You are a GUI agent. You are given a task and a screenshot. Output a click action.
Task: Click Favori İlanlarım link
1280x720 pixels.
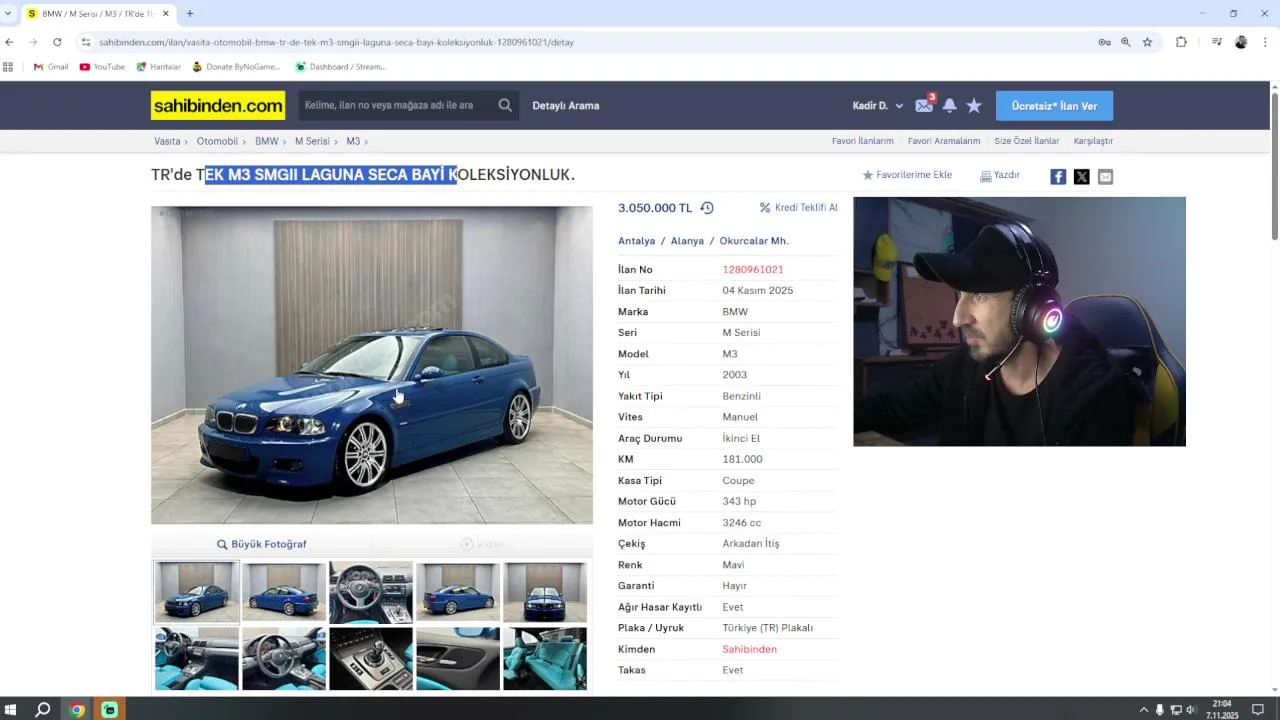862,141
